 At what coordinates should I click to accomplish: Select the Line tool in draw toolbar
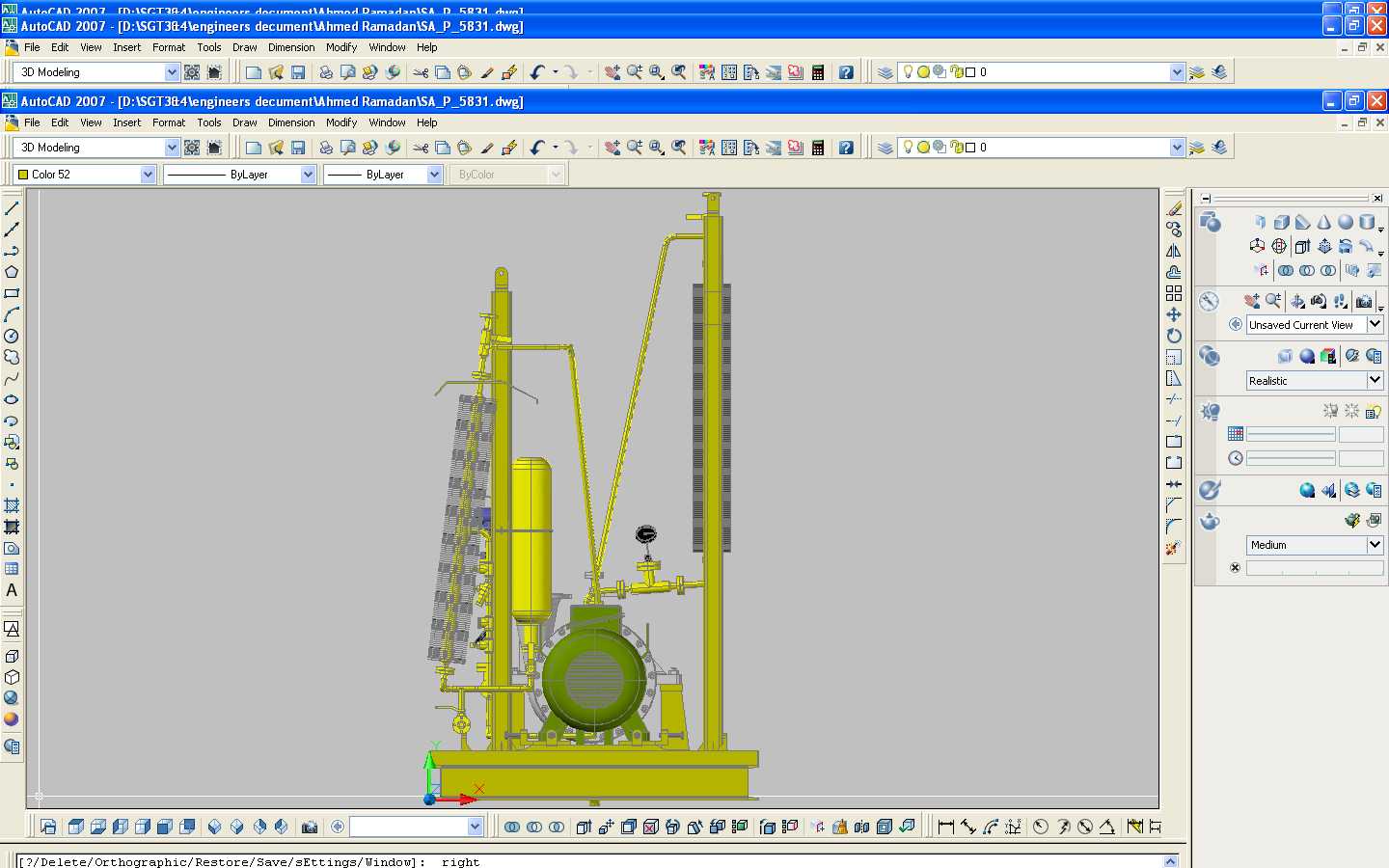(x=12, y=208)
